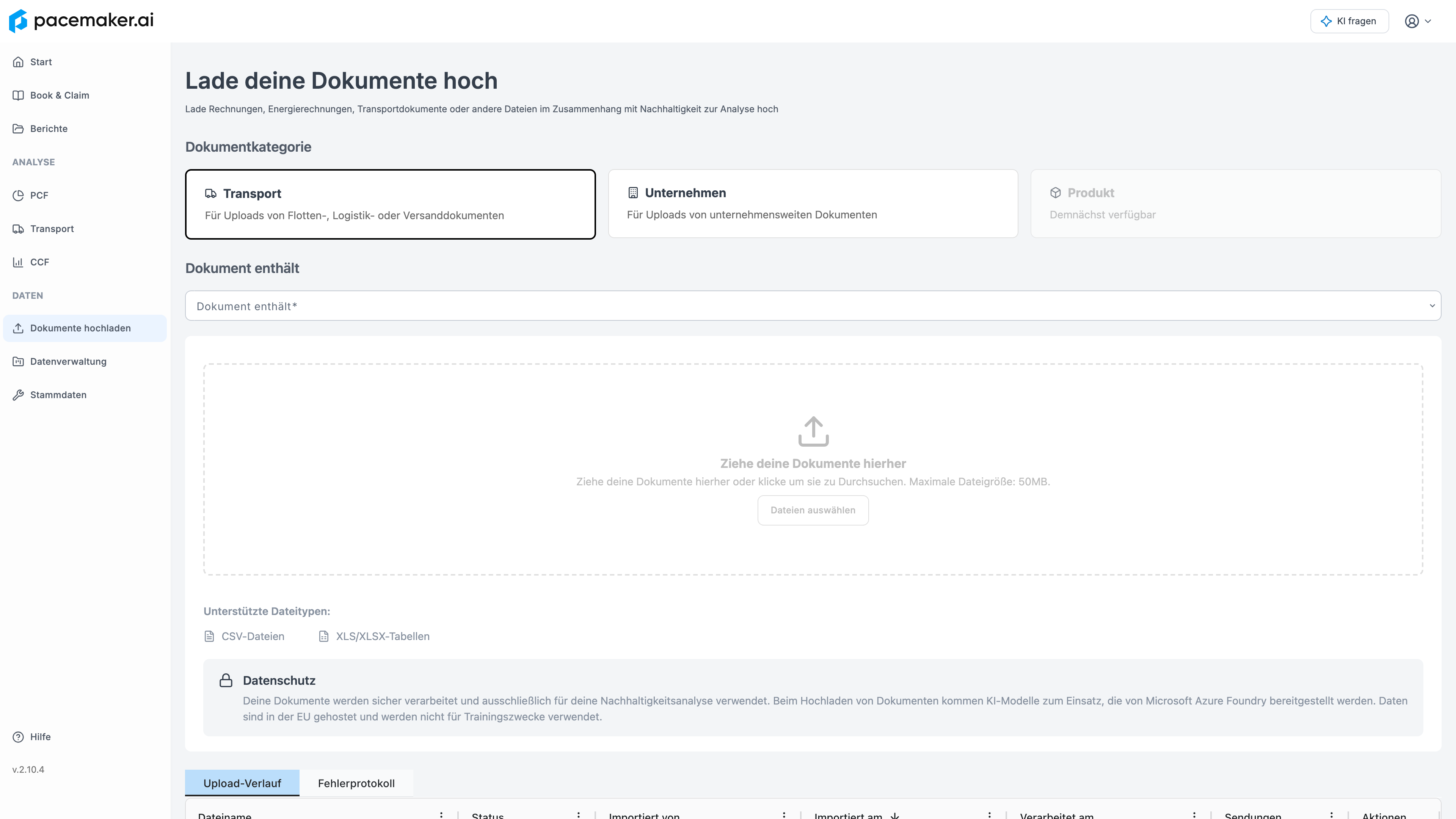Click the KI fragen button

(1349, 22)
